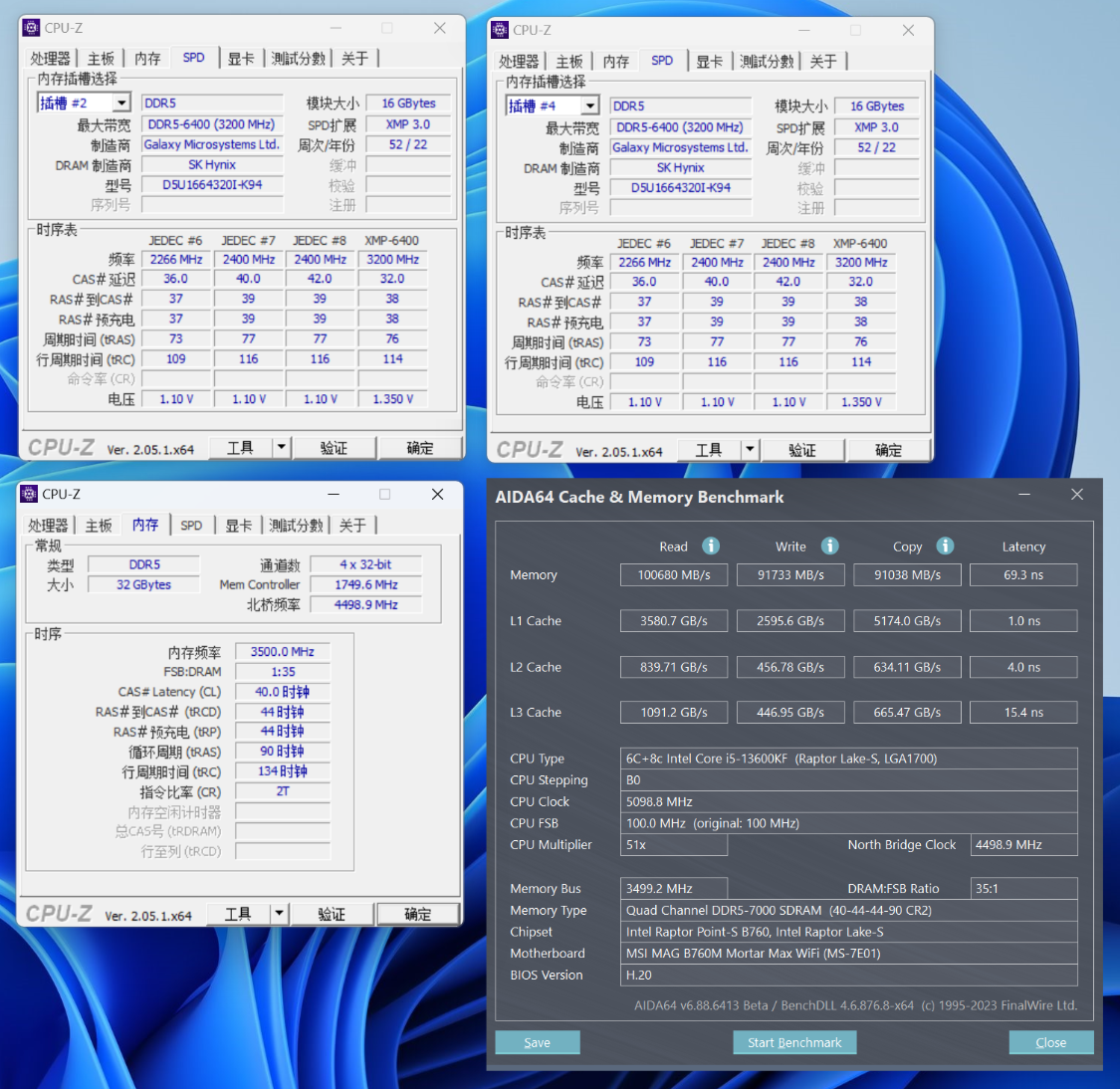This screenshot has height=1089, width=1120.
Task: Open 显卡 tab in the memory timings CPU-Z window
Action: (x=239, y=526)
